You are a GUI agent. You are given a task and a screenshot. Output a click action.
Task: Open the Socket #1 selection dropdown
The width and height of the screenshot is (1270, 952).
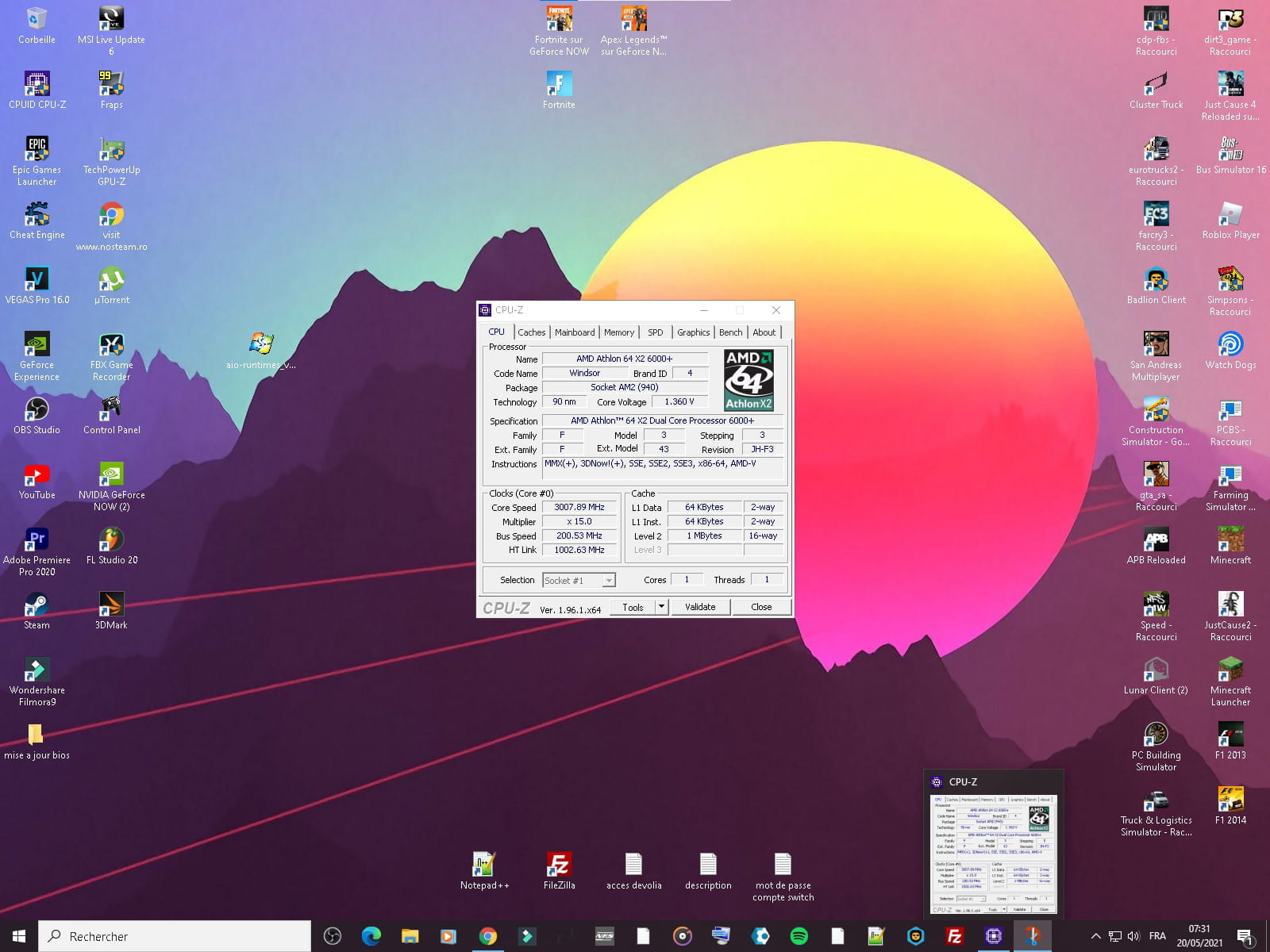click(x=579, y=581)
